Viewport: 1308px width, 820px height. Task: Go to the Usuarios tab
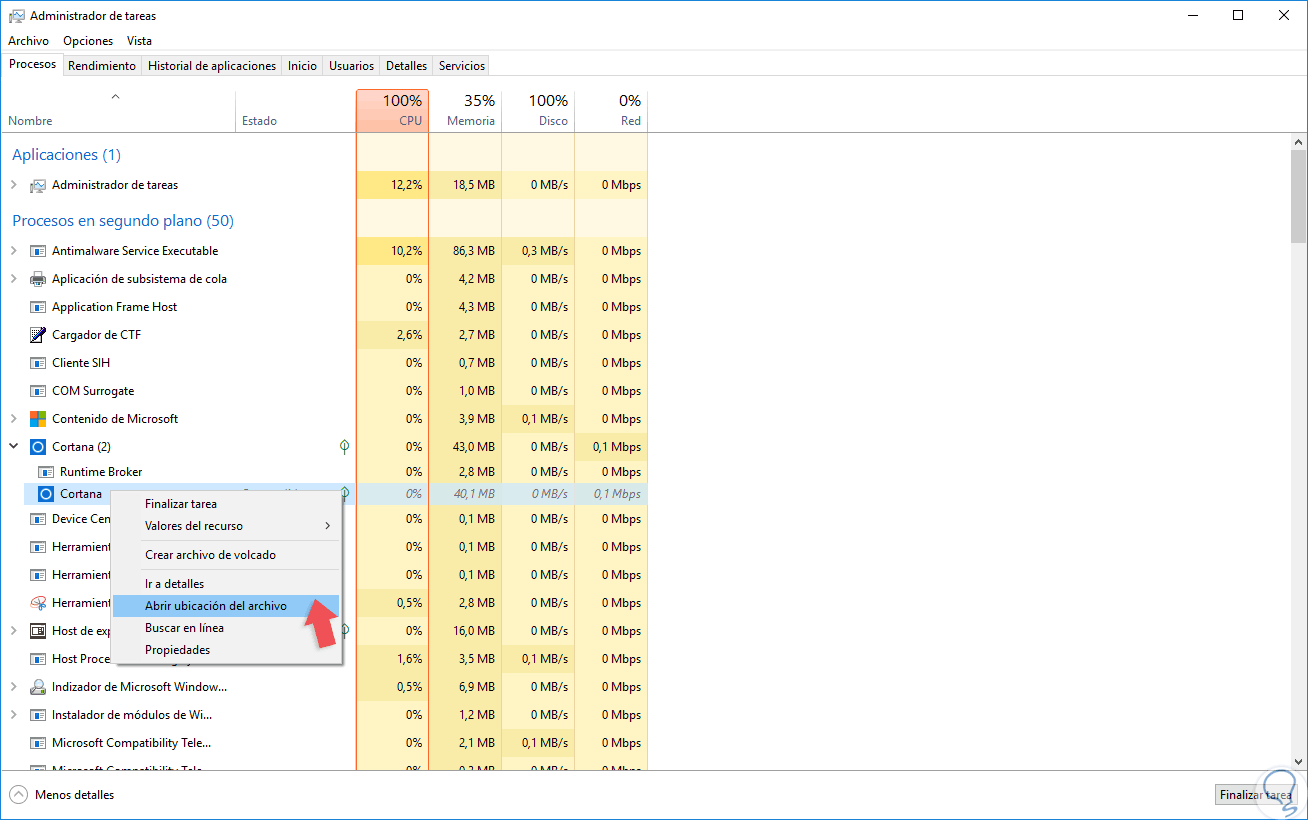pos(352,66)
